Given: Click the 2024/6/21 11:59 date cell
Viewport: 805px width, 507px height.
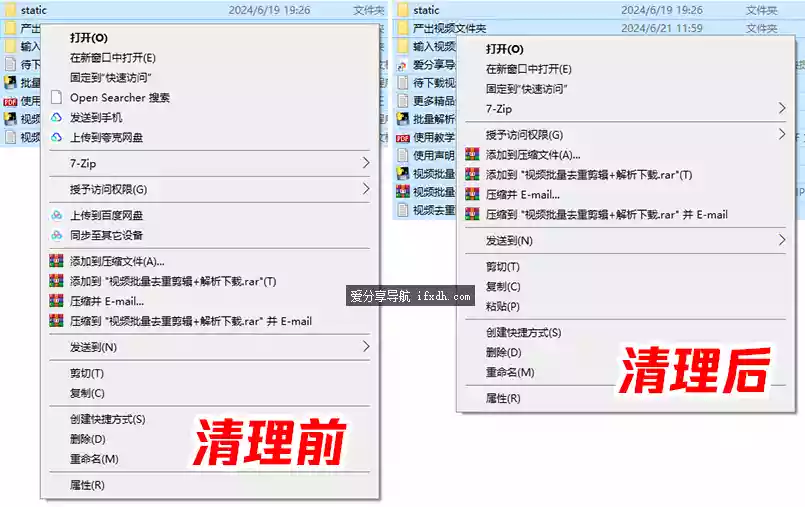Looking at the screenshot, I should (x=662, y=28).
